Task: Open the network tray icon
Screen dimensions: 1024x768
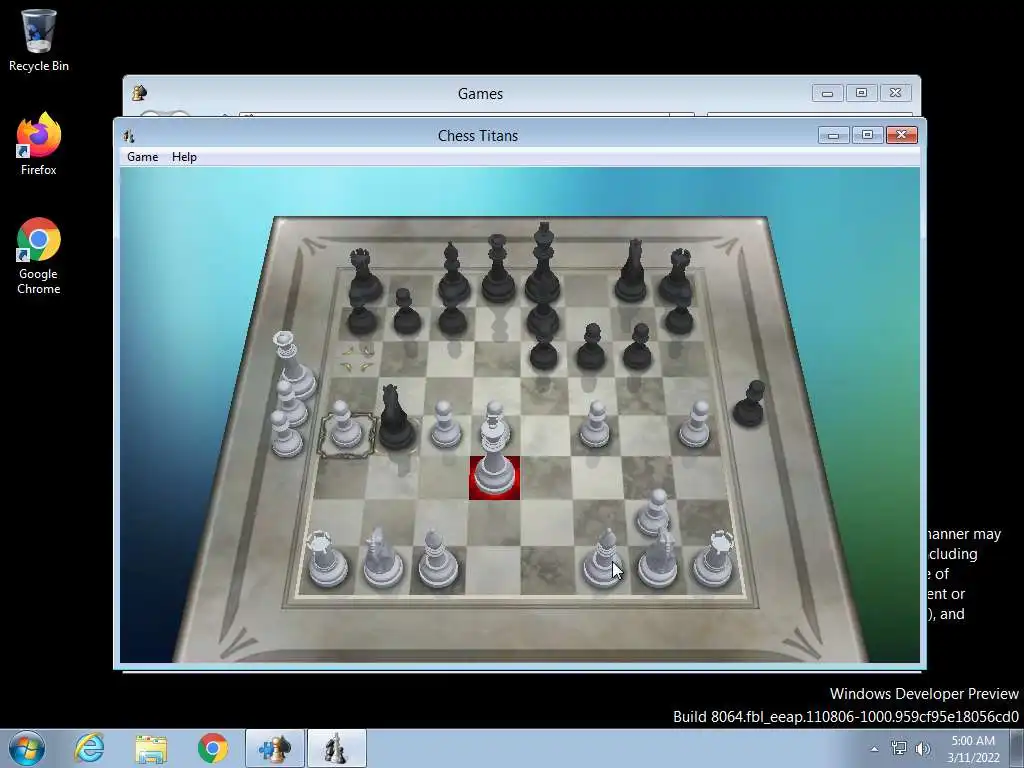Action: click(x=899, y=748)
